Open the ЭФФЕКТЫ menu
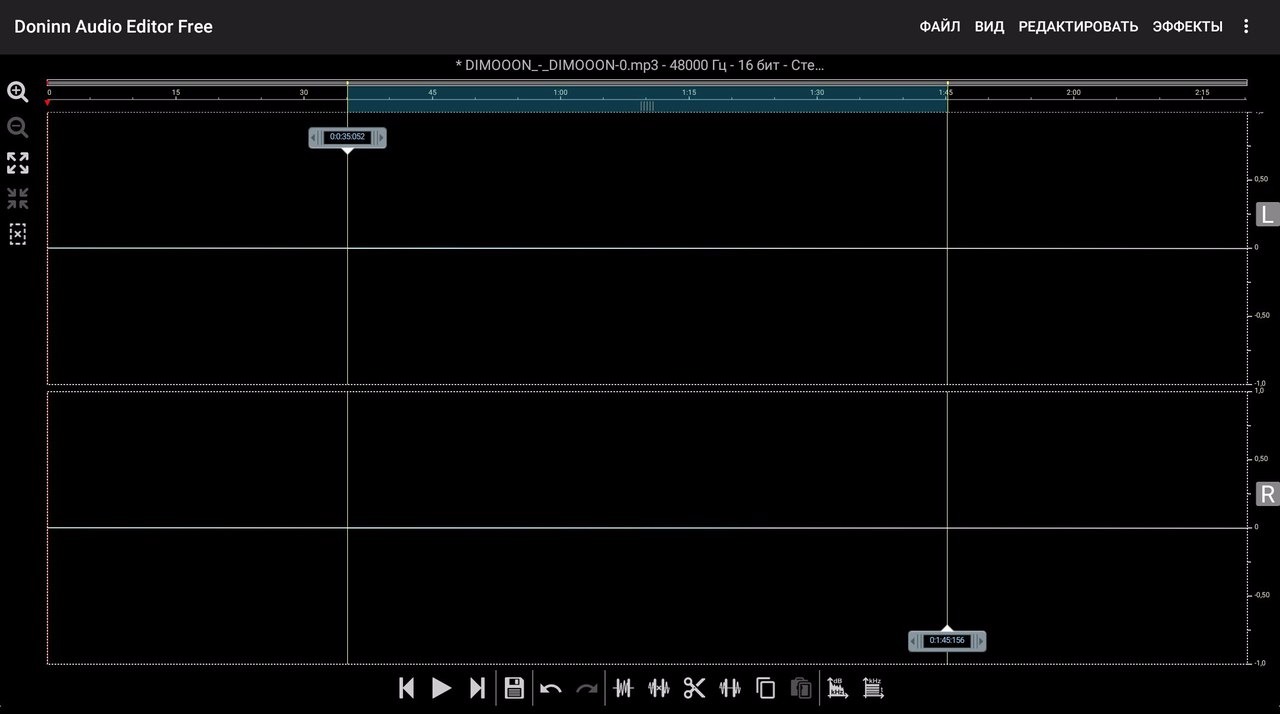This screenshot has height=714, width=1280. 1187,27
